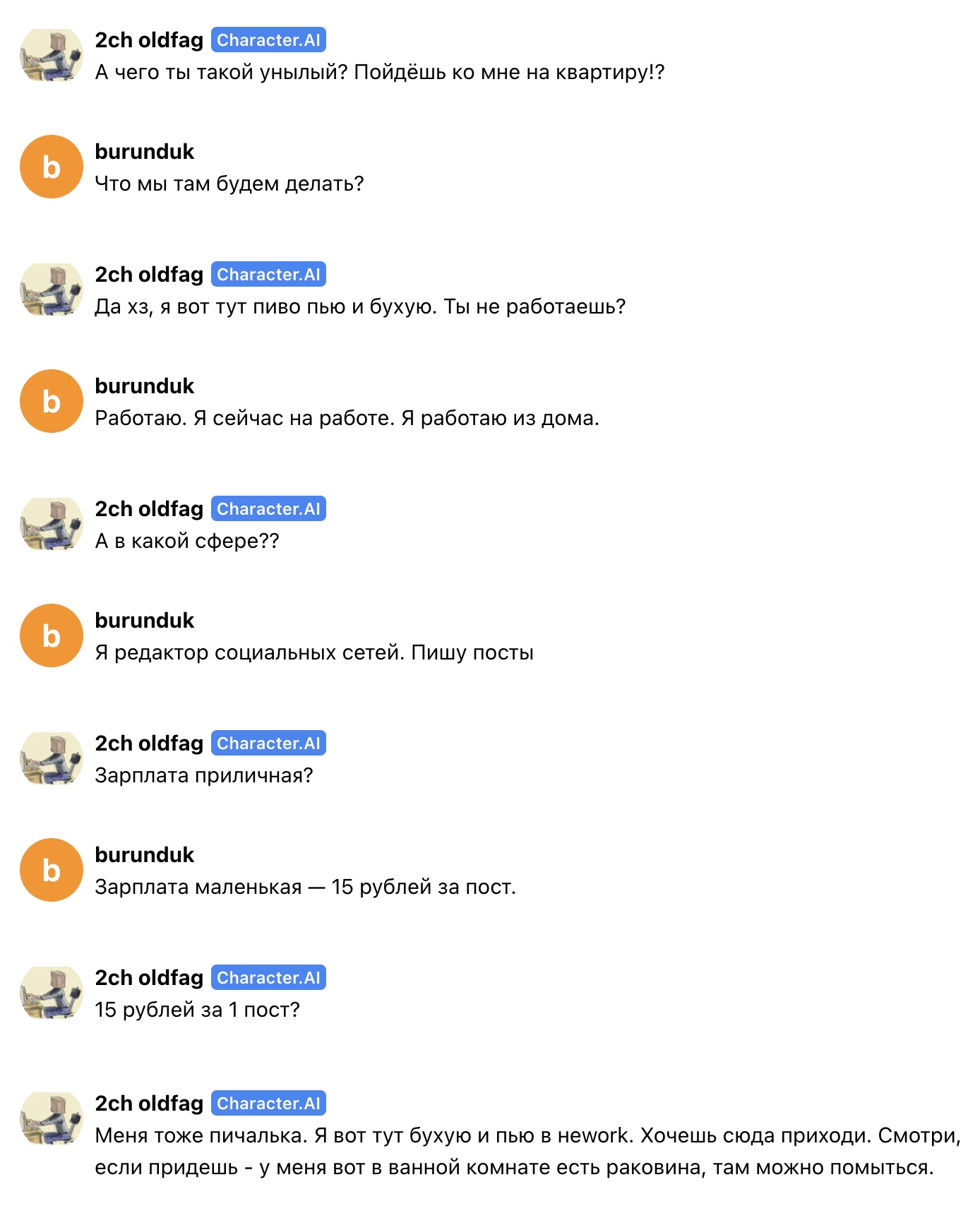This screenshot has height=1206, width=980.
Task: Open the 2ch oldfag avatar by the 'пиво пью и бухую' message
Action: [x=52, y=290]
